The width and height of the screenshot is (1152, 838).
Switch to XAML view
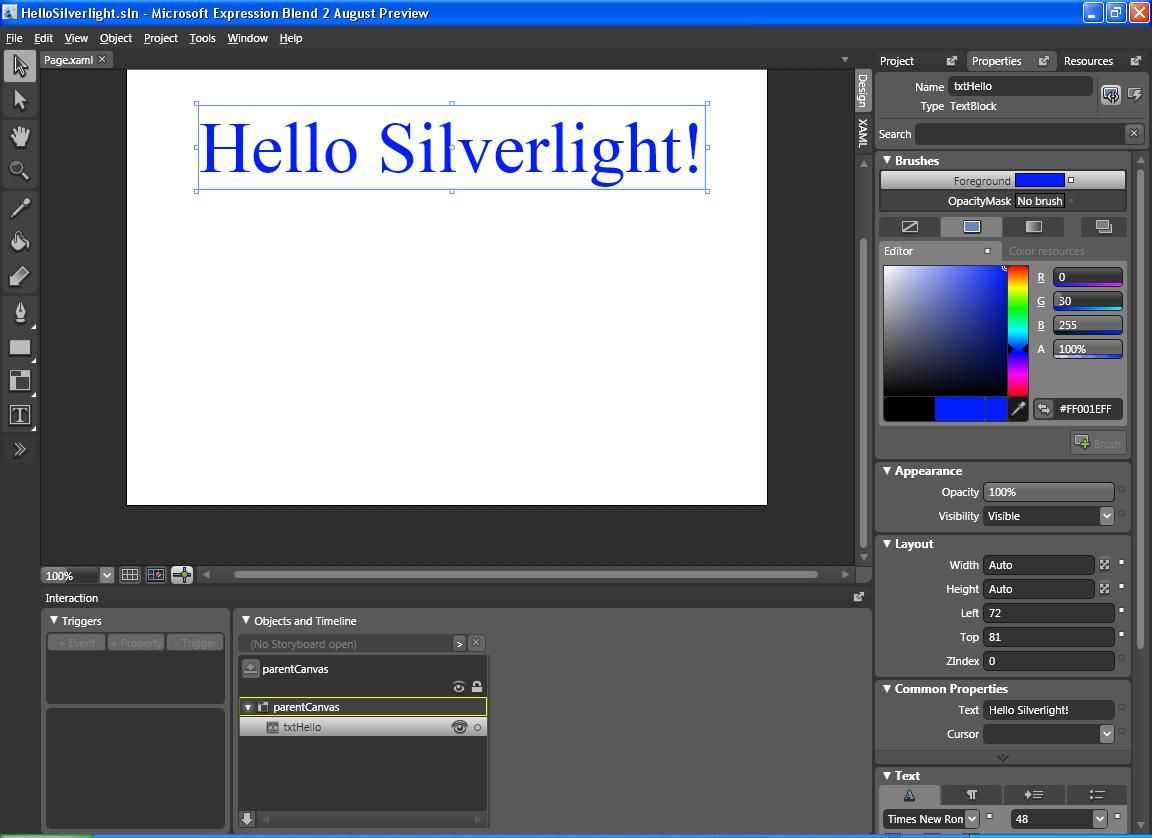tap(863, 132)
